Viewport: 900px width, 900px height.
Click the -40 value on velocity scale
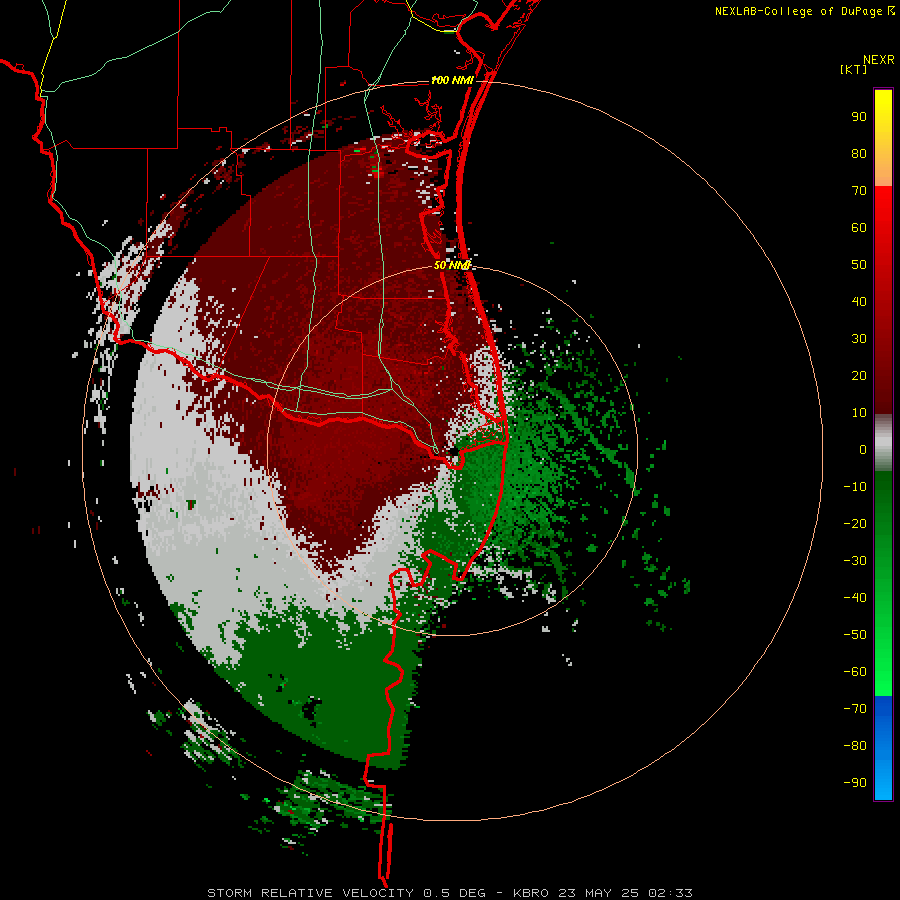click(x=855, y=598)
